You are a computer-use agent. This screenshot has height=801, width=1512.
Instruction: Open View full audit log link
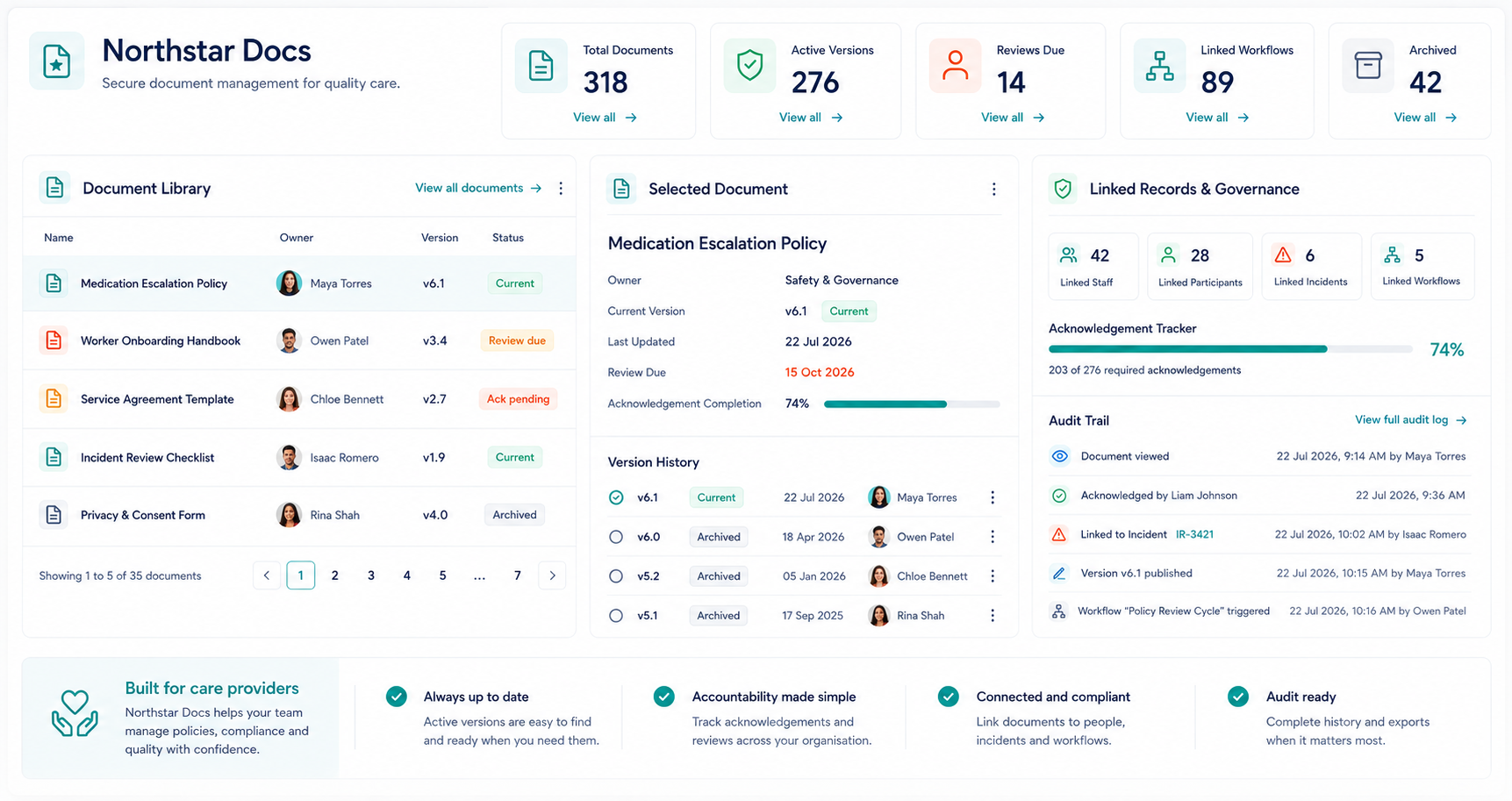tap(1410, 420)
